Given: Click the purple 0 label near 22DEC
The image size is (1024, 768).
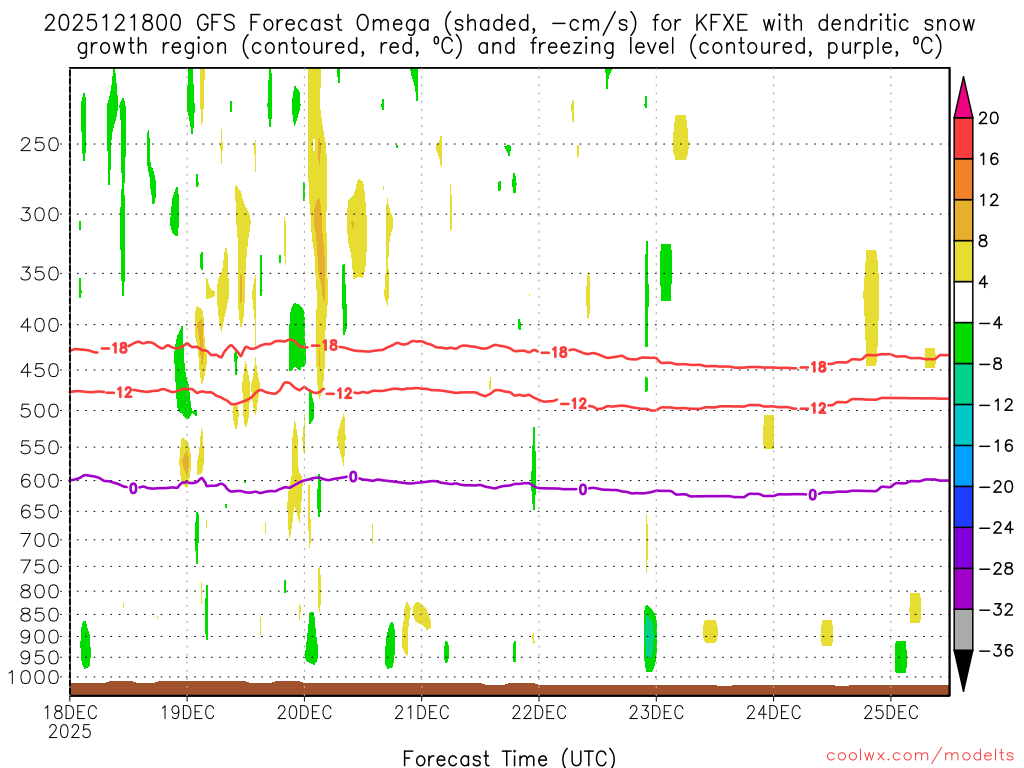Looking at the screenshot, I should point(583,489).
